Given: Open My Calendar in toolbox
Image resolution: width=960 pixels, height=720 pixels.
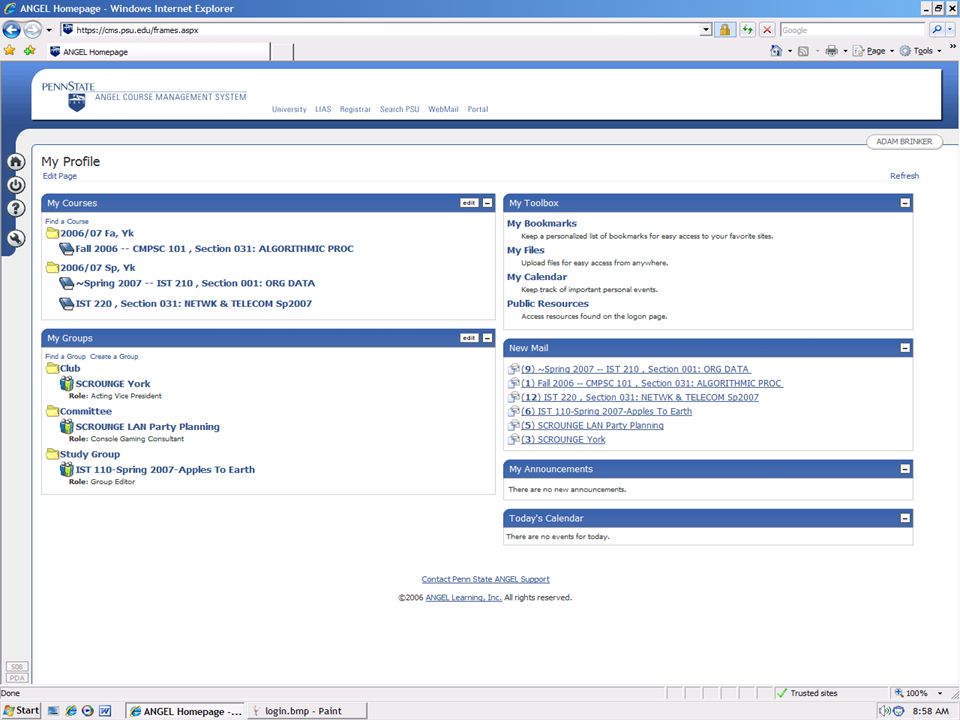Looking at the screenshot, I should coord(537,277).
